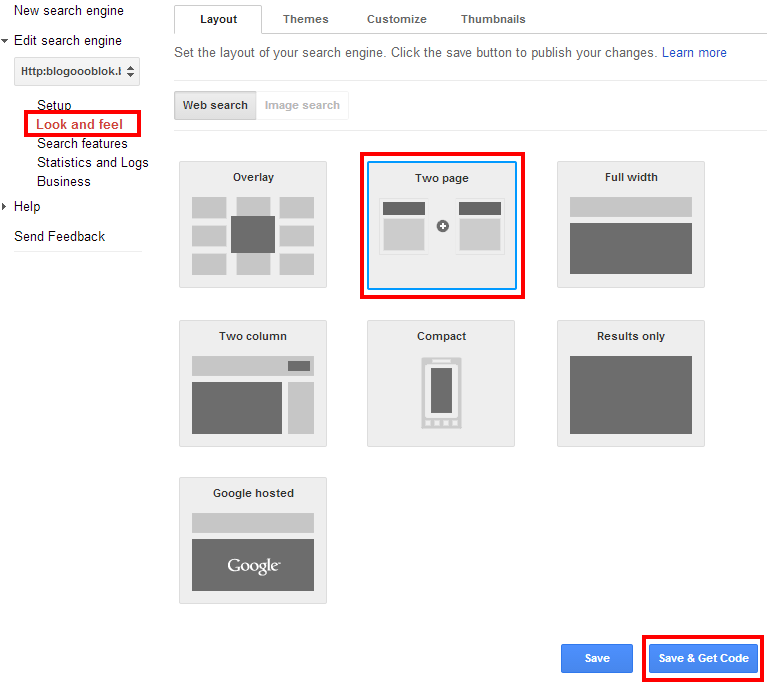Open the Customize tab
This screenshot has height=684, width=767.
pos(397,20)
